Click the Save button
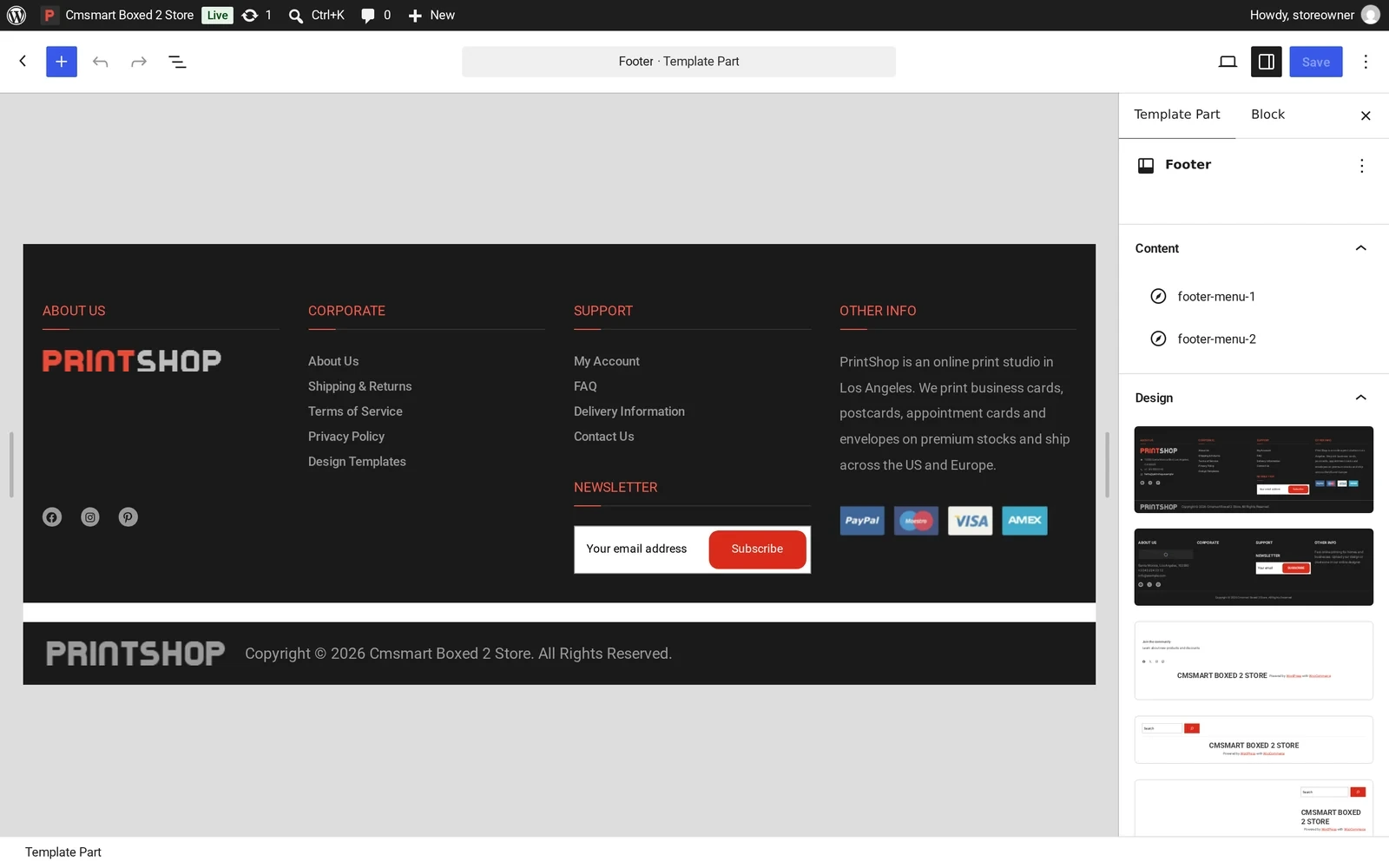1389x868 pixels. pos(1315,62)
